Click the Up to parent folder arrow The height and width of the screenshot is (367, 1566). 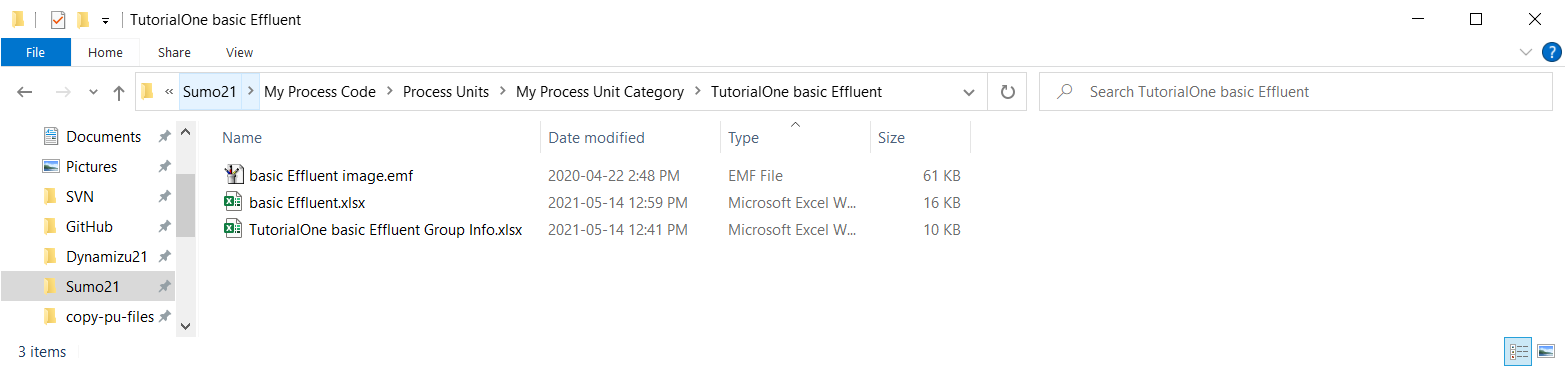click(119, 92)
